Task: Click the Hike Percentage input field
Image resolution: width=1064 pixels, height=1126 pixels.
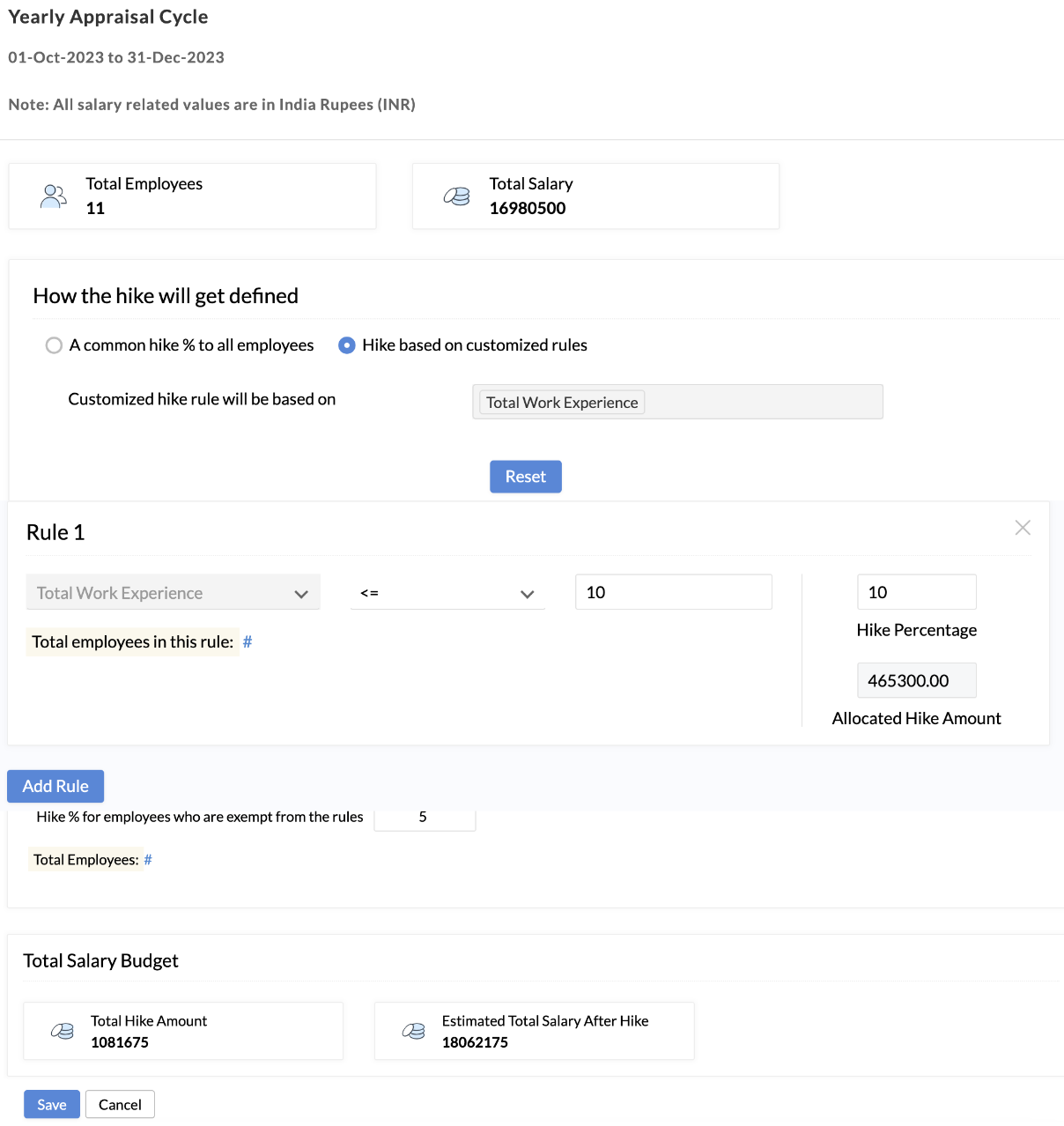Action: [917, 592]
